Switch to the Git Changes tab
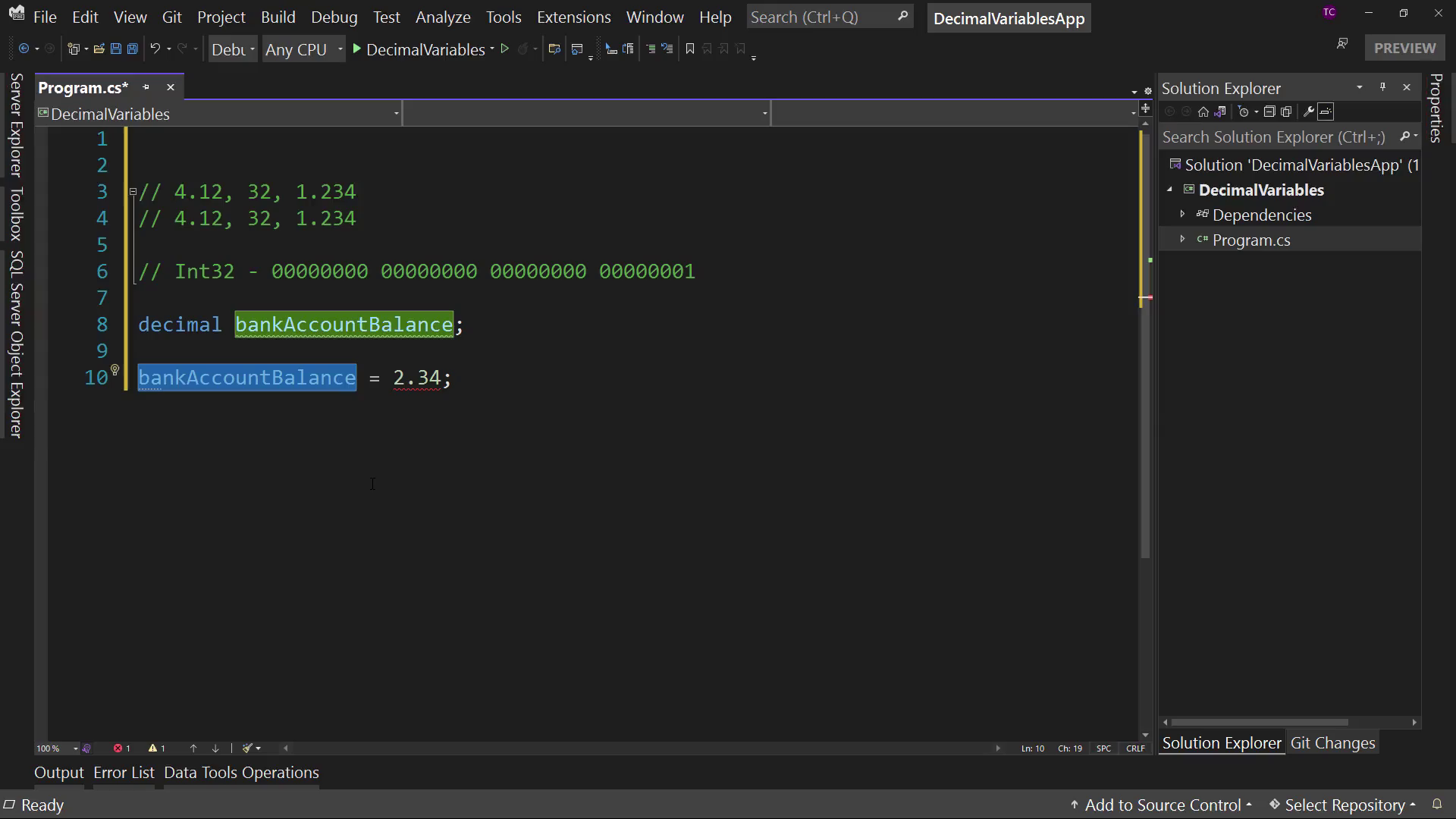 coord(1332,743)
